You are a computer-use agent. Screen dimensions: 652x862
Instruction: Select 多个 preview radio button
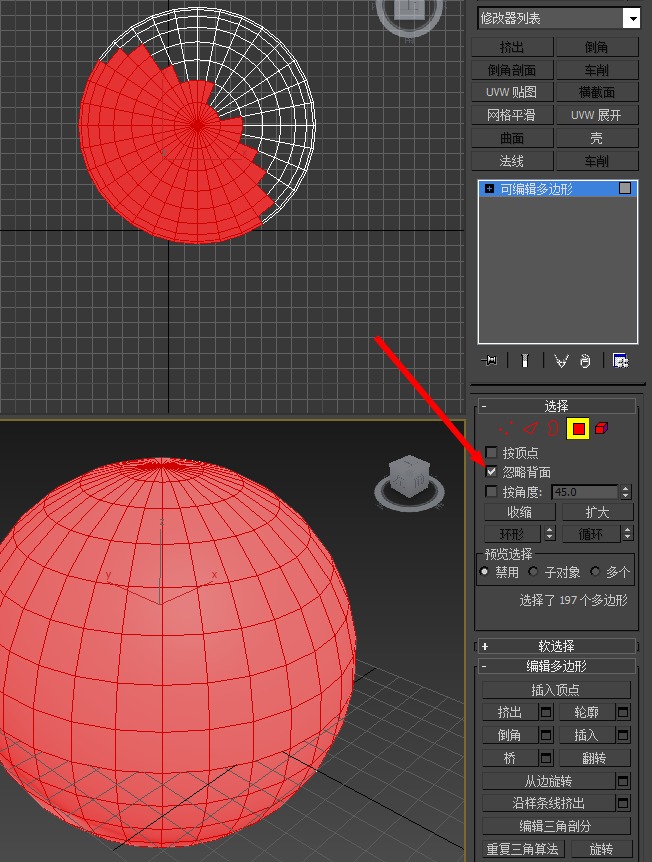(595, 572)
